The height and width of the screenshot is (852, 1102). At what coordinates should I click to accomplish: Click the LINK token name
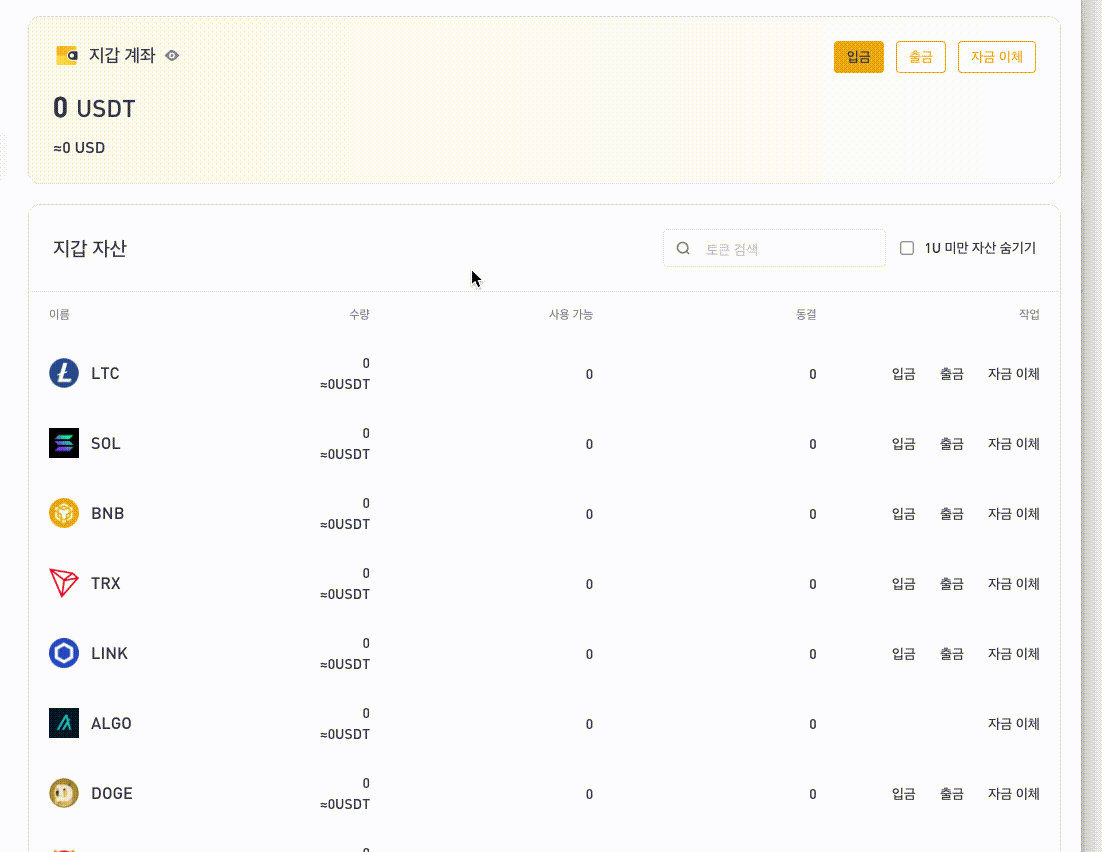coord(110,653)
